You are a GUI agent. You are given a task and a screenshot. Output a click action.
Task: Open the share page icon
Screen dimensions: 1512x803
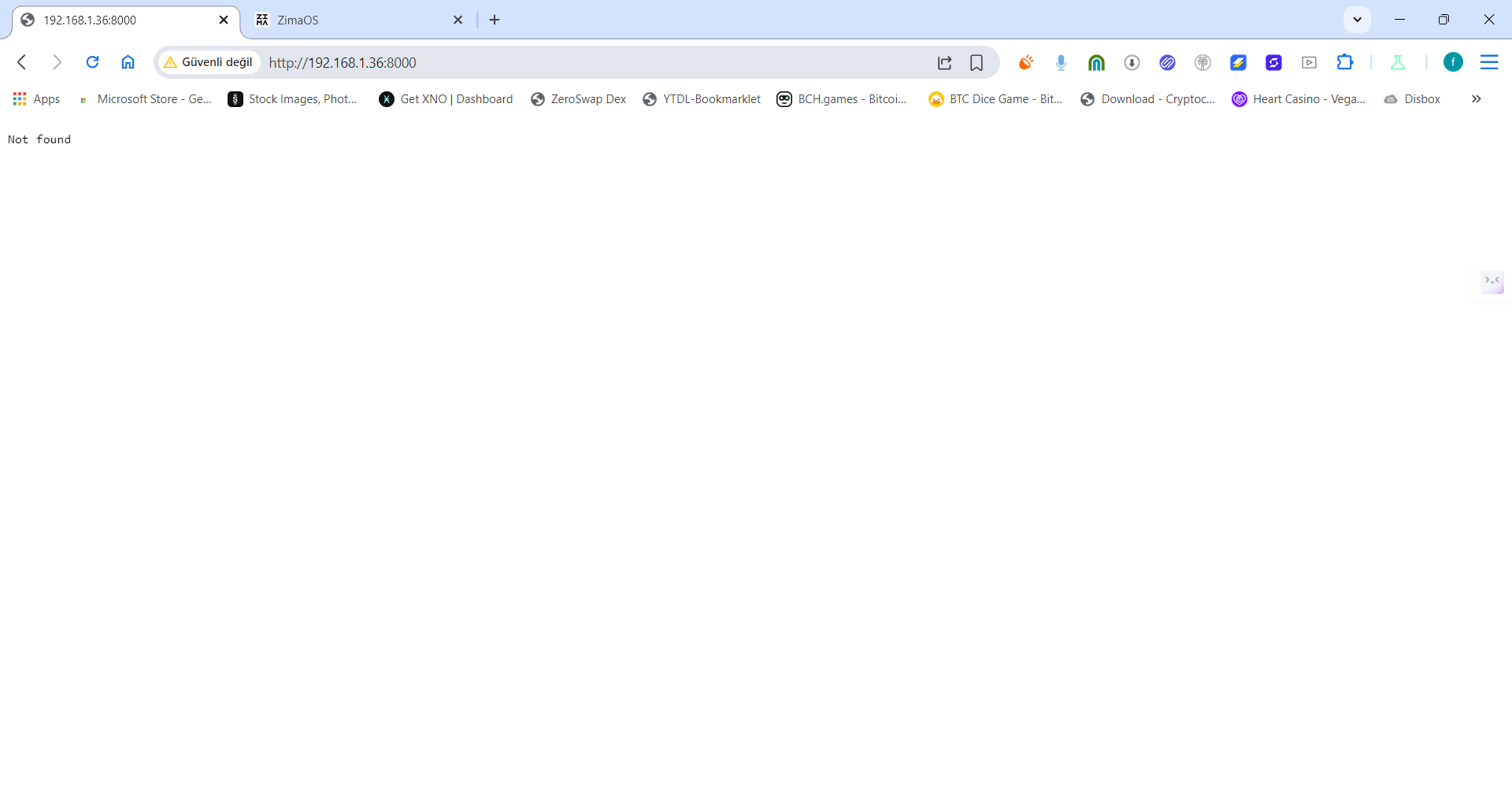(944, 63)
